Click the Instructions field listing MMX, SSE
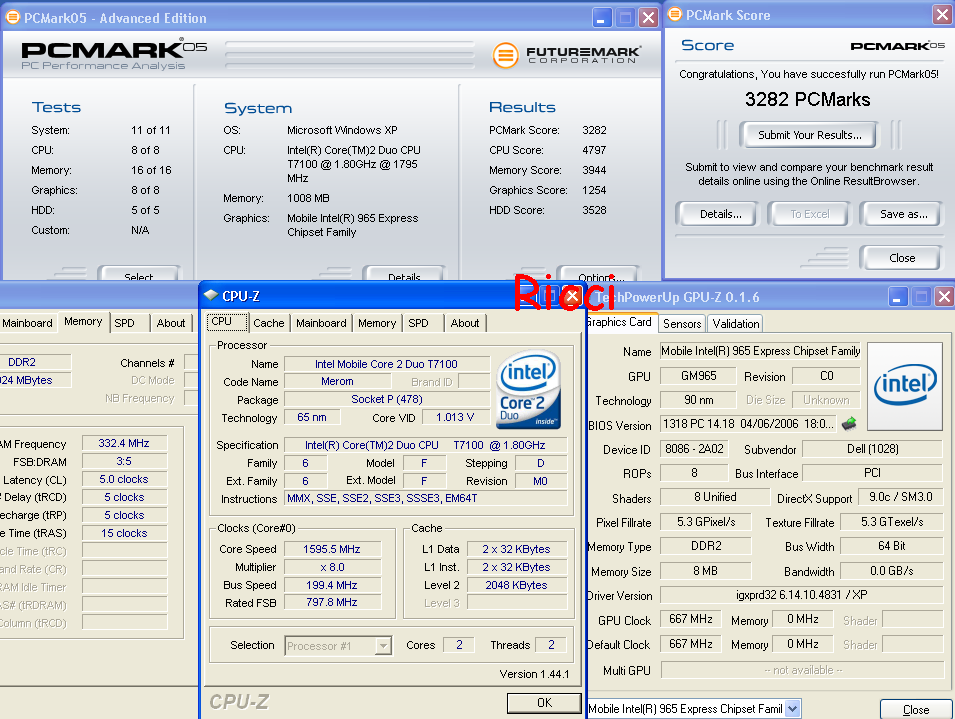 pos(426,499)
